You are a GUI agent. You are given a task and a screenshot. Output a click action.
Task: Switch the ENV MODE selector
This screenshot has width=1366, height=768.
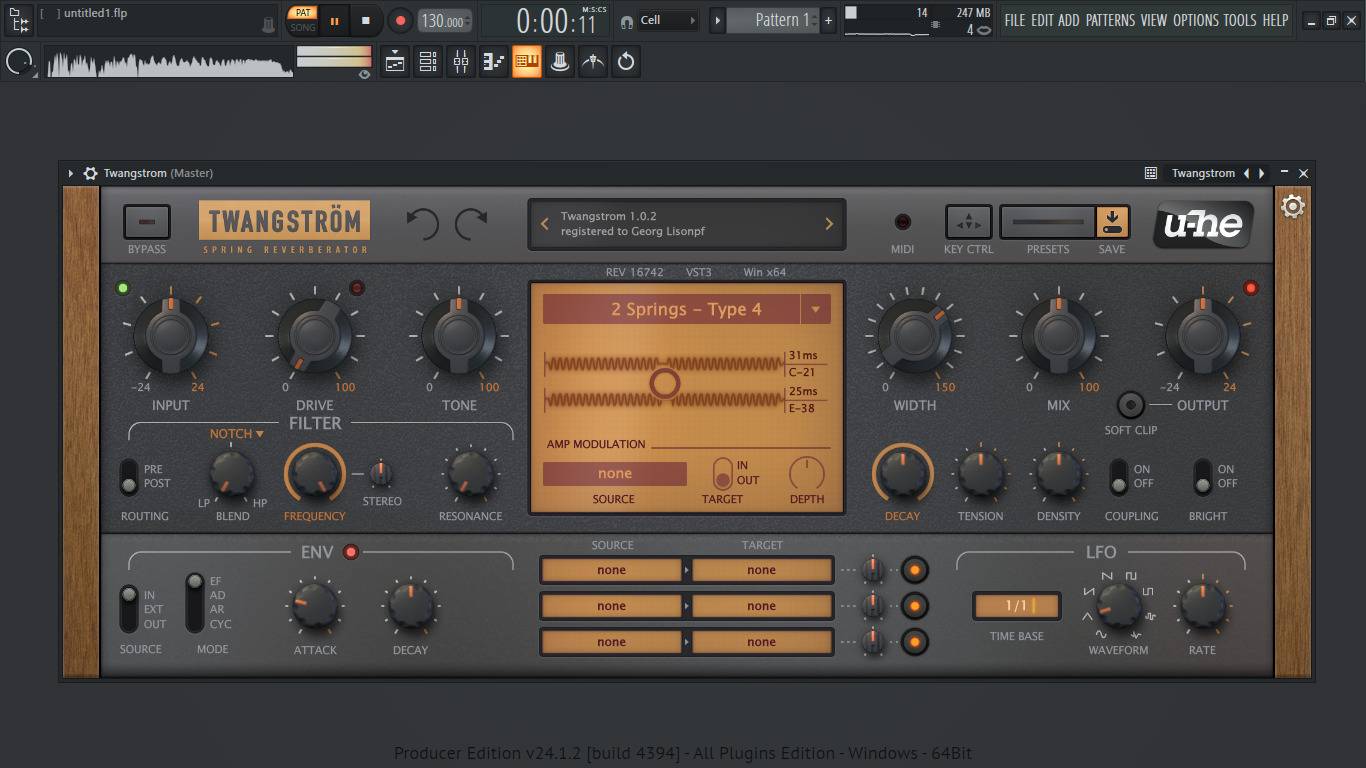(x=195, y=602)
